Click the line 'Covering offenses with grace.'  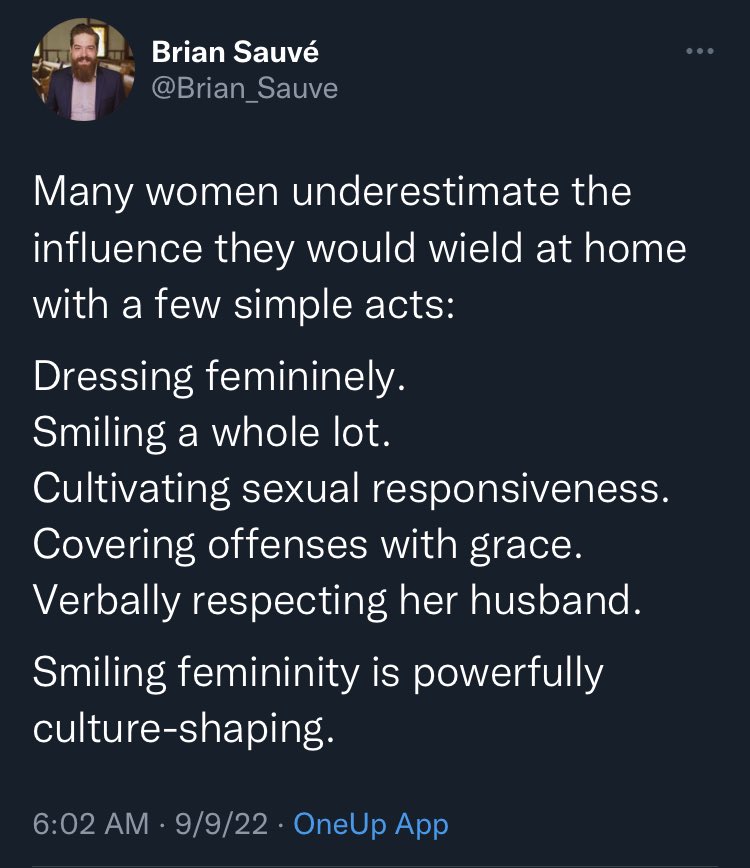308,545
